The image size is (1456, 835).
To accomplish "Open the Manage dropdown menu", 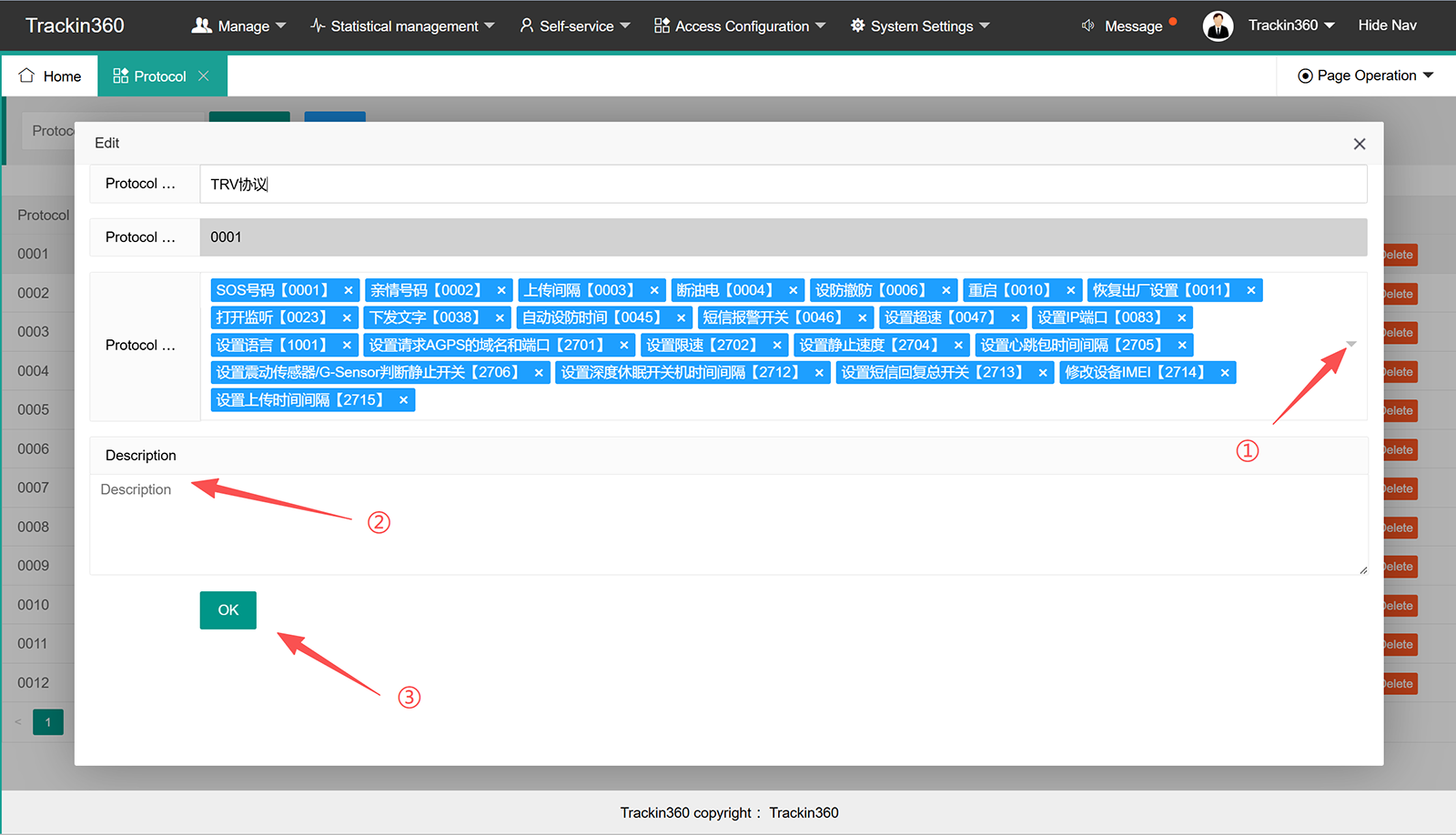I will [x=238, y=25].
